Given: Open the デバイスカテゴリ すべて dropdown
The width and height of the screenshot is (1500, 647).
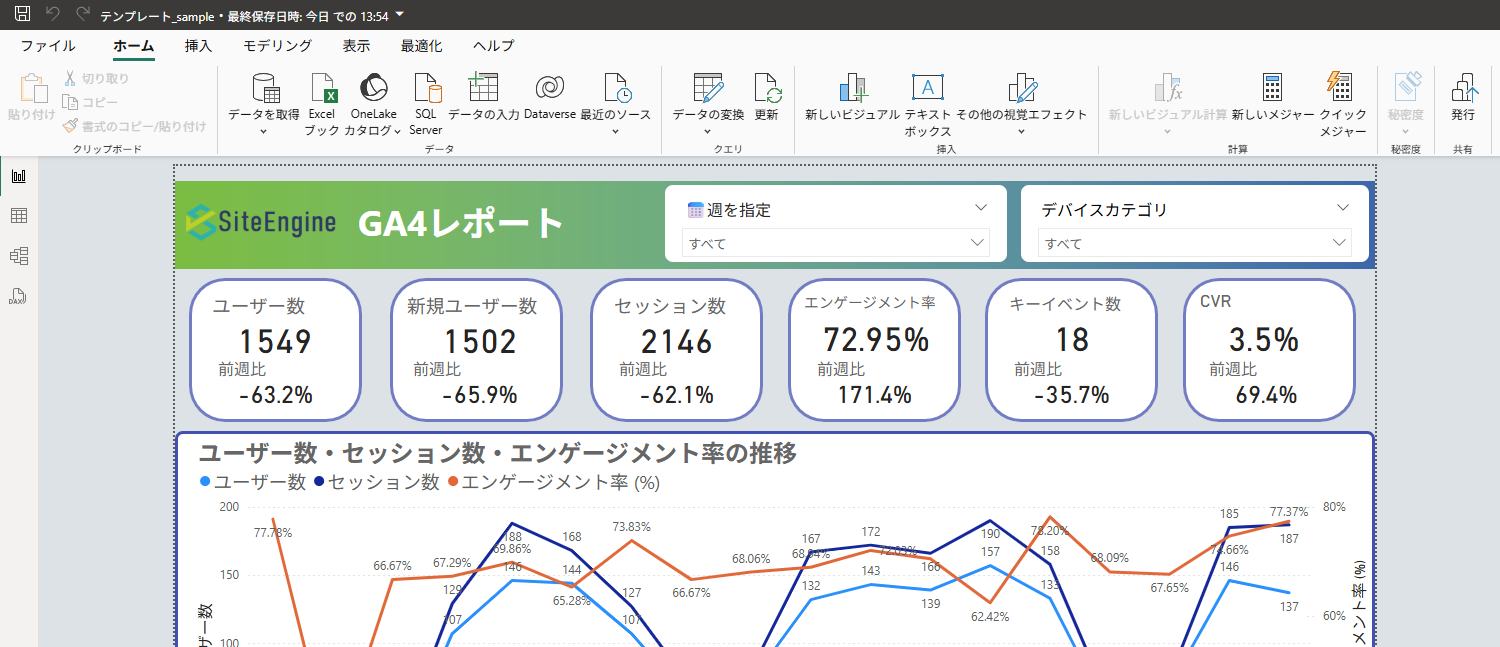Looking at the screenshot, I should coord(1194,243).
